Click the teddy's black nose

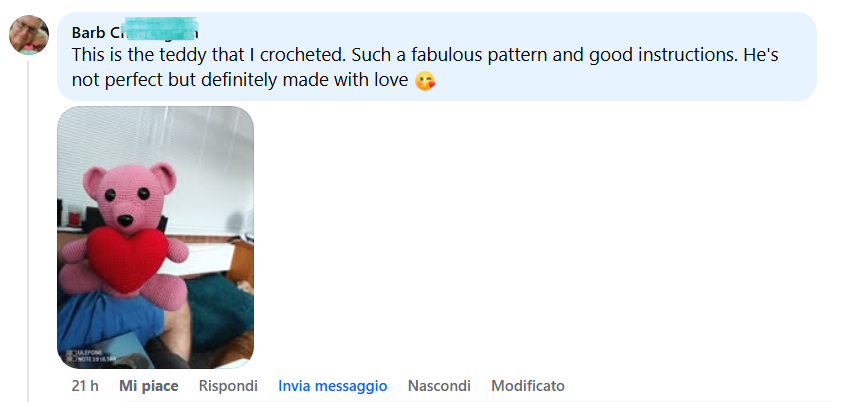(x=126, y=219)
